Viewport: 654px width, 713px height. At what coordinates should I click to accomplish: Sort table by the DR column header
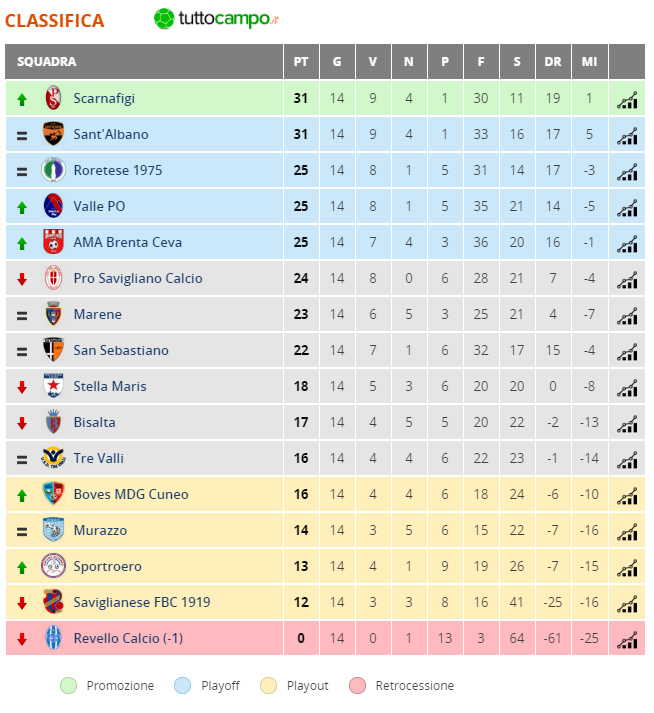553,61
